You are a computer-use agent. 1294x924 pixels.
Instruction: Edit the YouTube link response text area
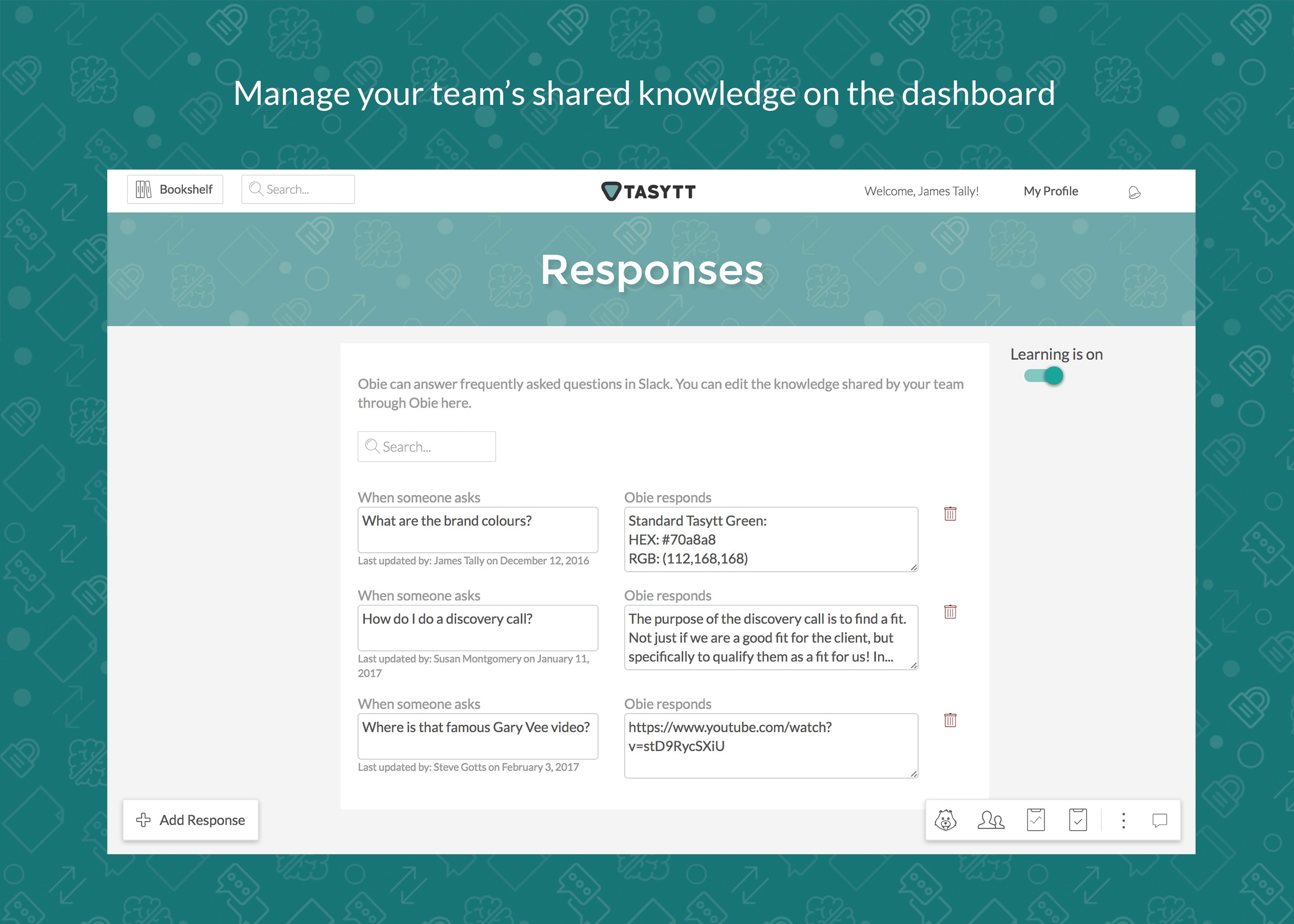click(770, 745)
